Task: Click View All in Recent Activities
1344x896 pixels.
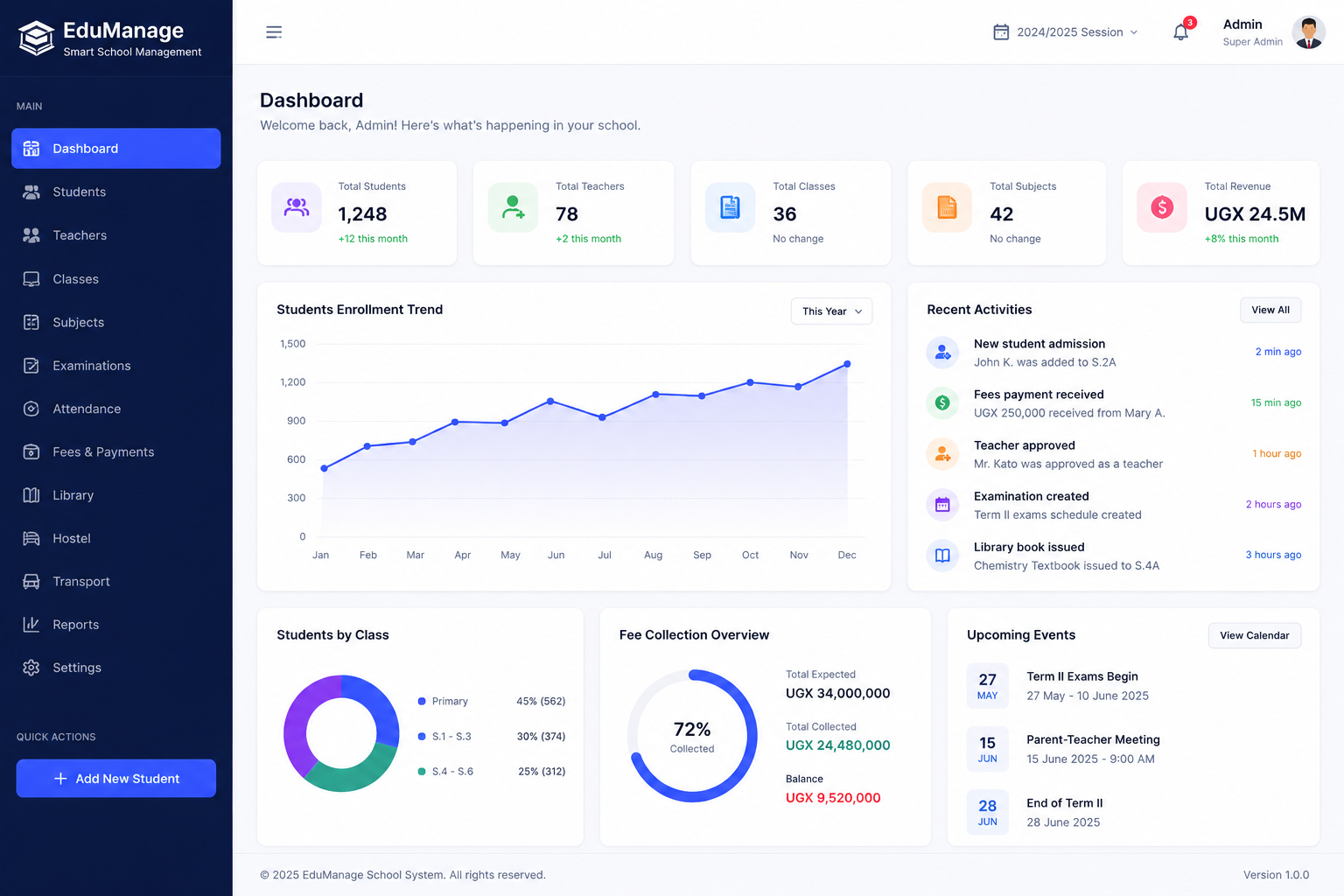Action: click(x=1270, y=310)
